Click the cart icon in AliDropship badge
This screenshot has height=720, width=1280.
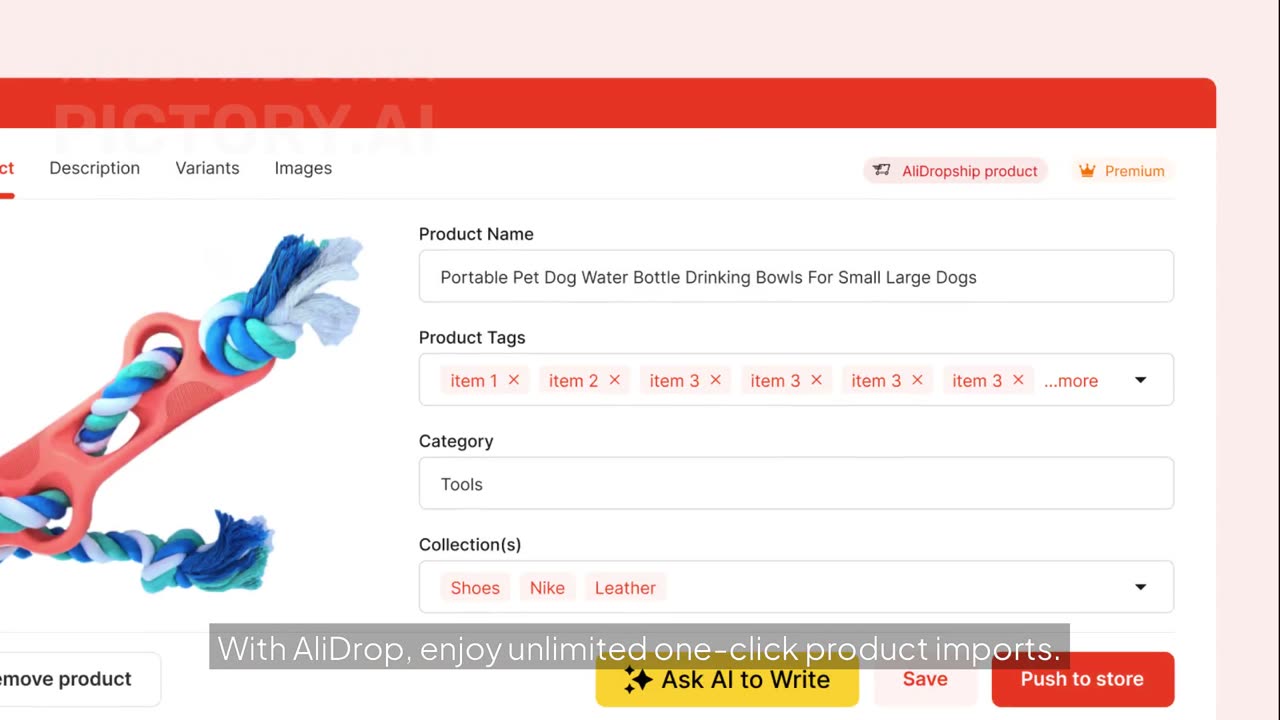(881, 171)
